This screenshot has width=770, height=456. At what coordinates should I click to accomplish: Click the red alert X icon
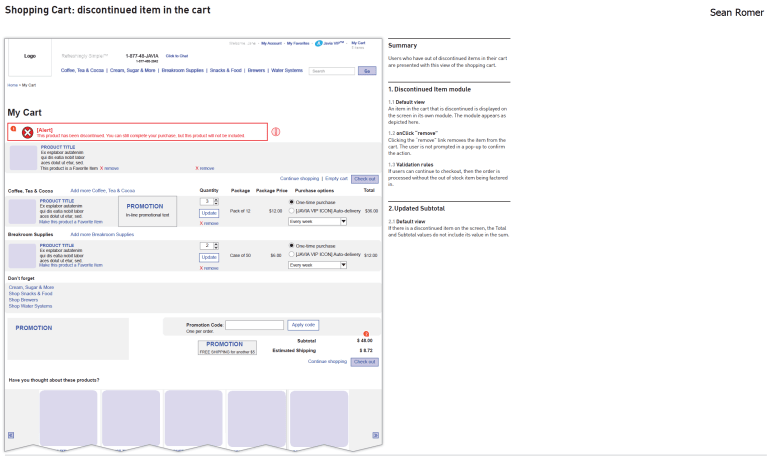point(27,132)
